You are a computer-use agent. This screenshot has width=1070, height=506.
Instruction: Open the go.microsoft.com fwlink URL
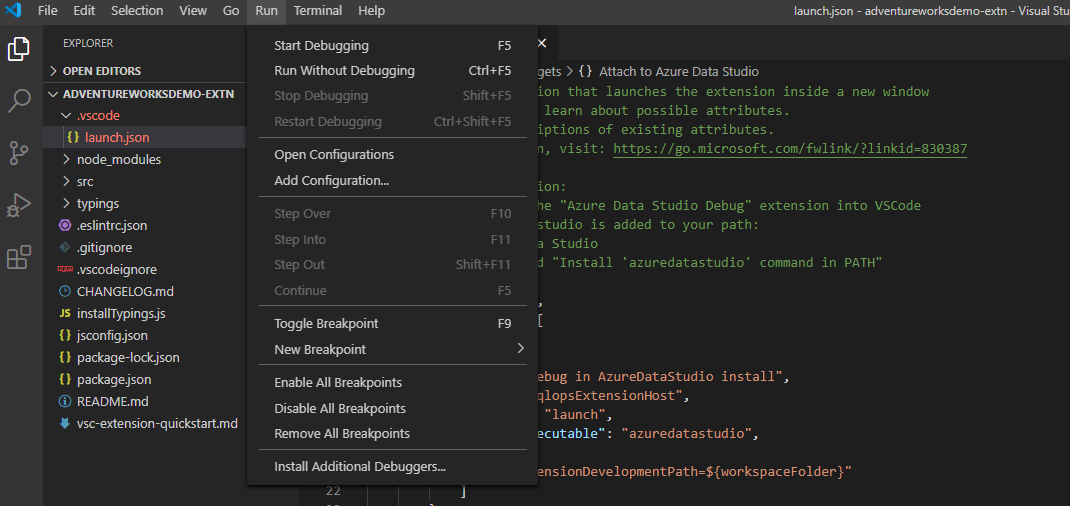point(789,148)
